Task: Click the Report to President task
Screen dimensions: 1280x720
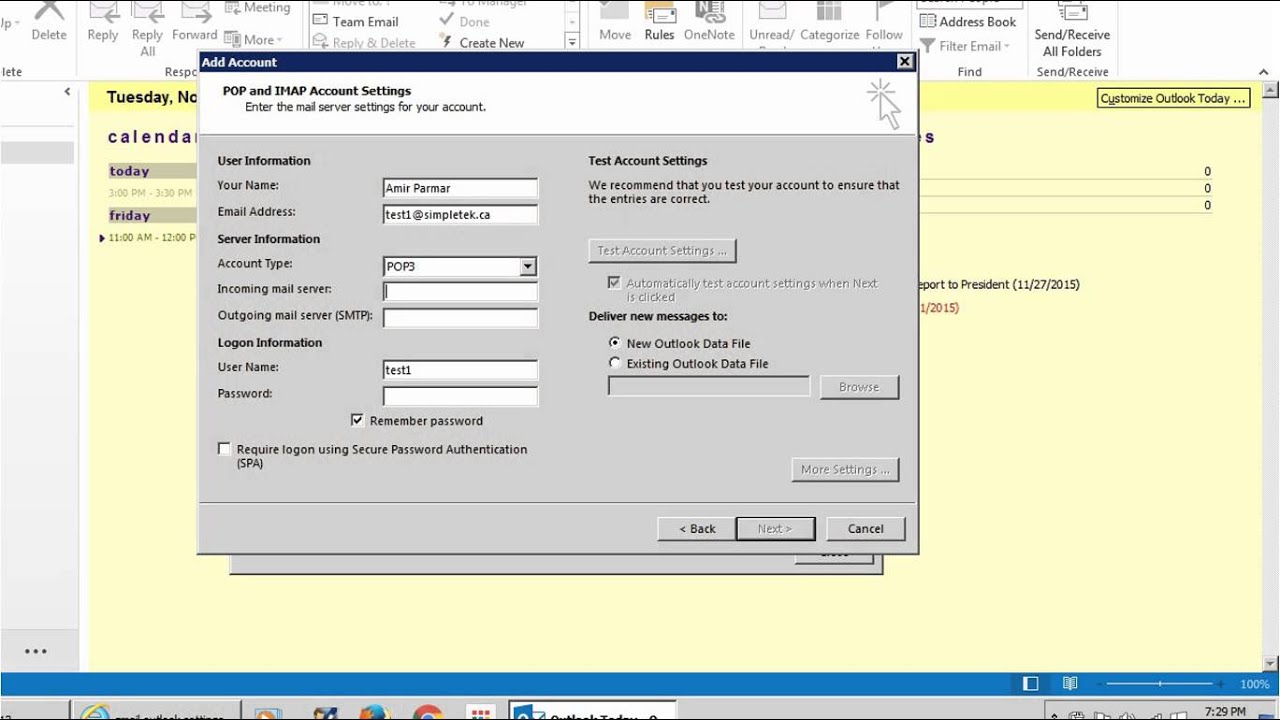Action: [x=999, y=284]
